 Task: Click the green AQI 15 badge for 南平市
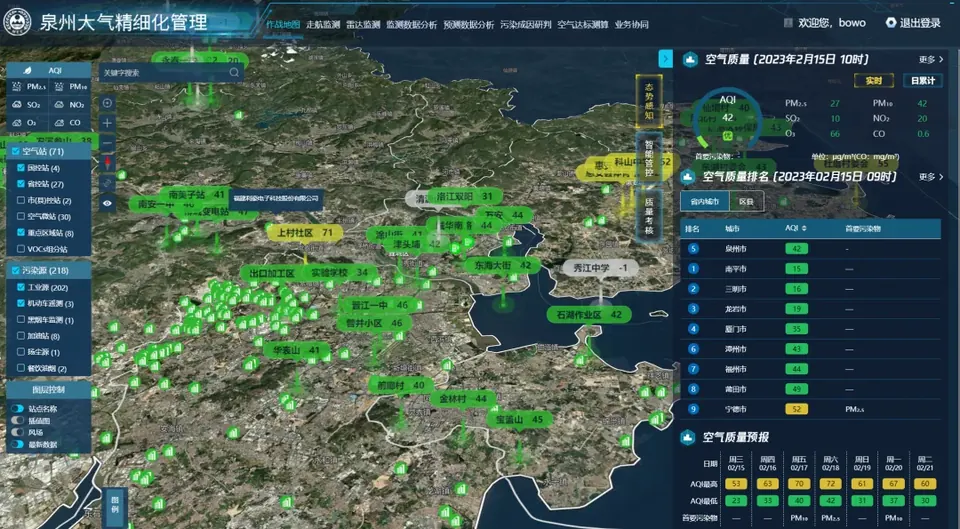797,268
